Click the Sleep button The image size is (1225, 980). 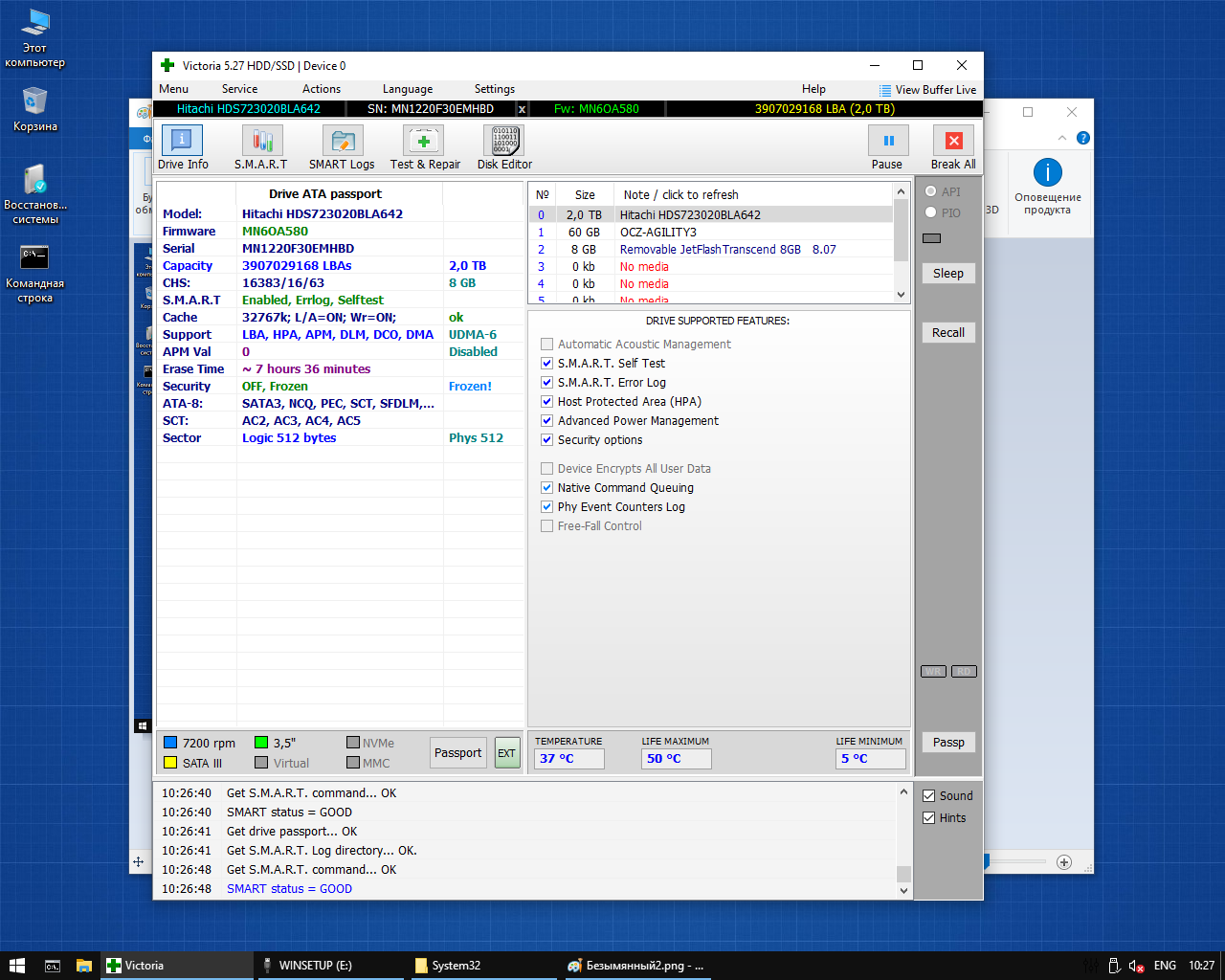pos(948,273)
